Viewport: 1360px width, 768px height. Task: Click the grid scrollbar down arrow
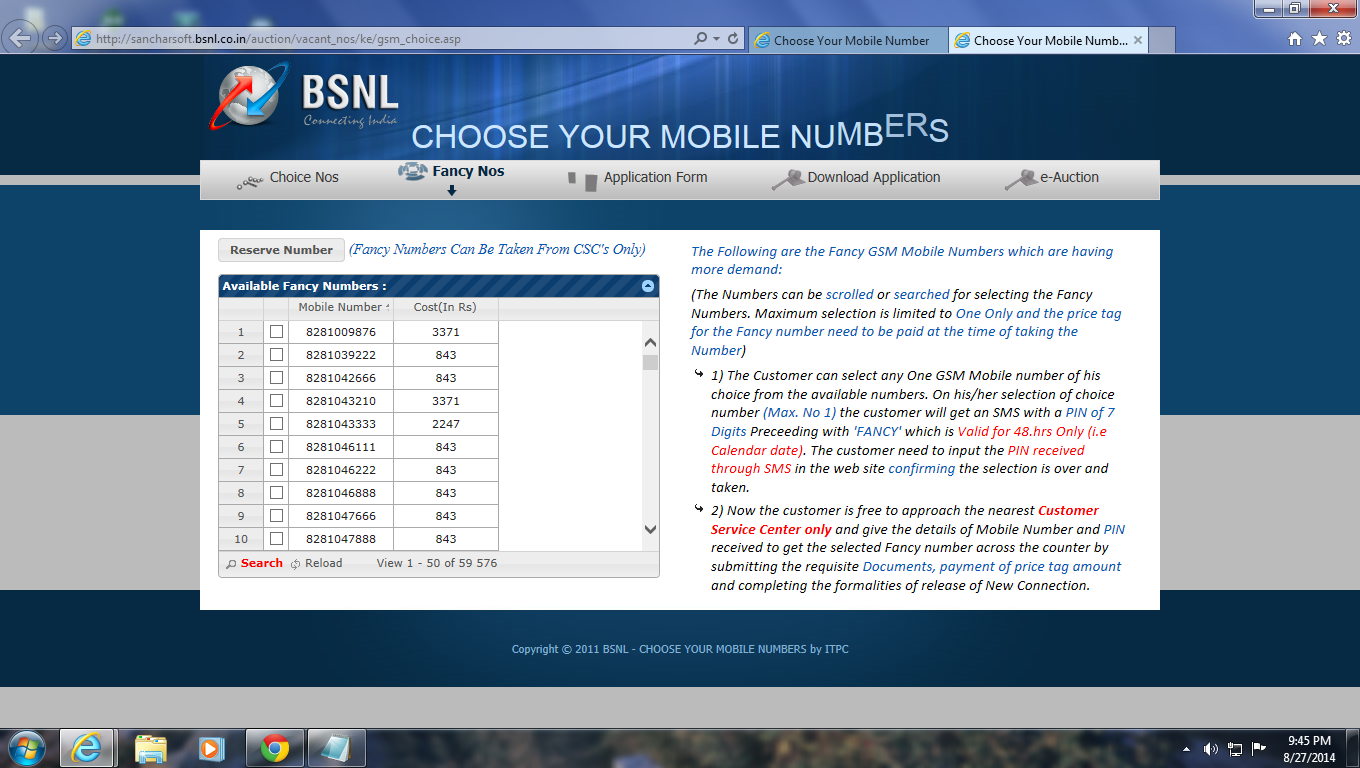[650, 529]
